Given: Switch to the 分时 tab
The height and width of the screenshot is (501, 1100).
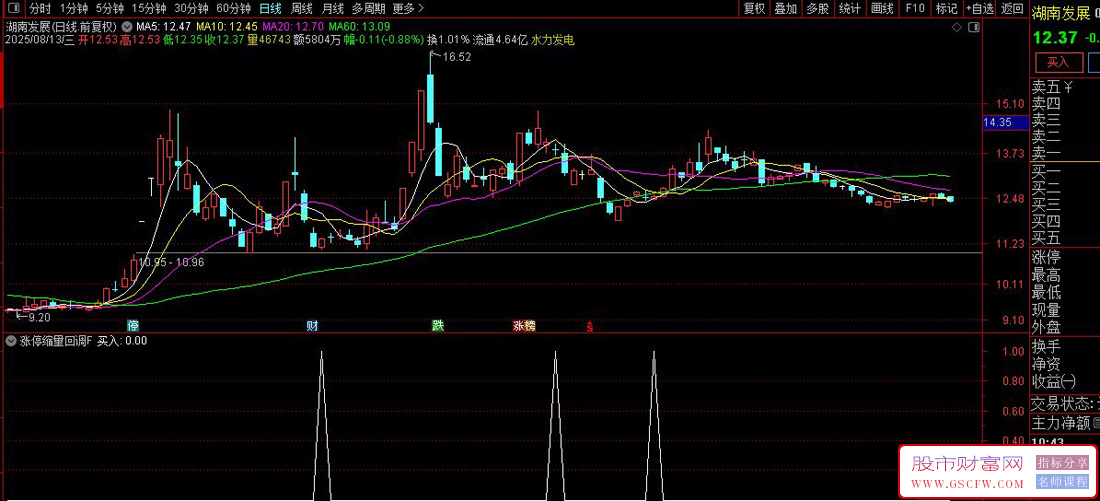Looking at the screenshot, I should click(x=40, y=8).
